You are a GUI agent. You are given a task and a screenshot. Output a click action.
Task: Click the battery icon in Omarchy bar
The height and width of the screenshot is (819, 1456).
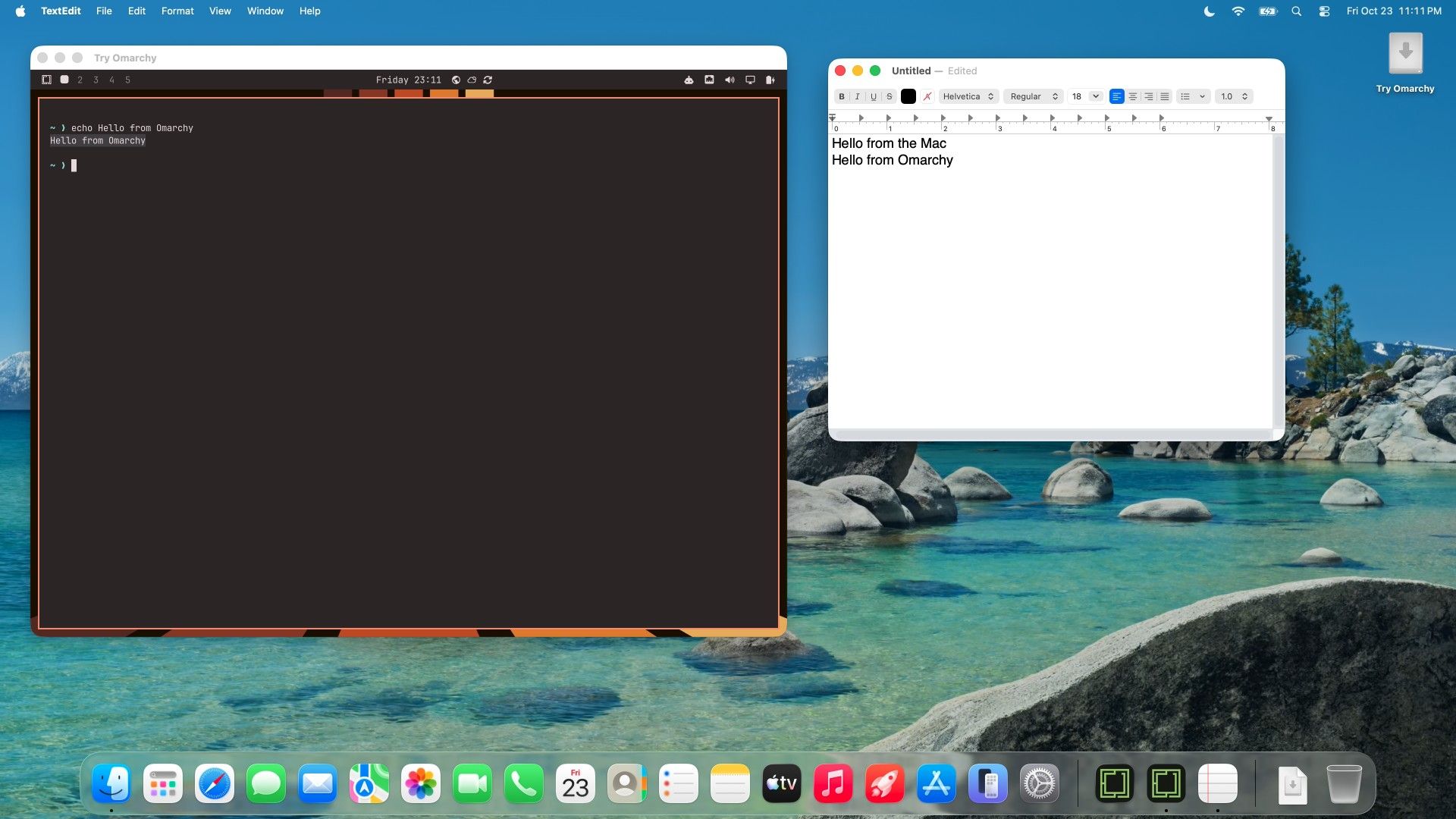(770, 80)
